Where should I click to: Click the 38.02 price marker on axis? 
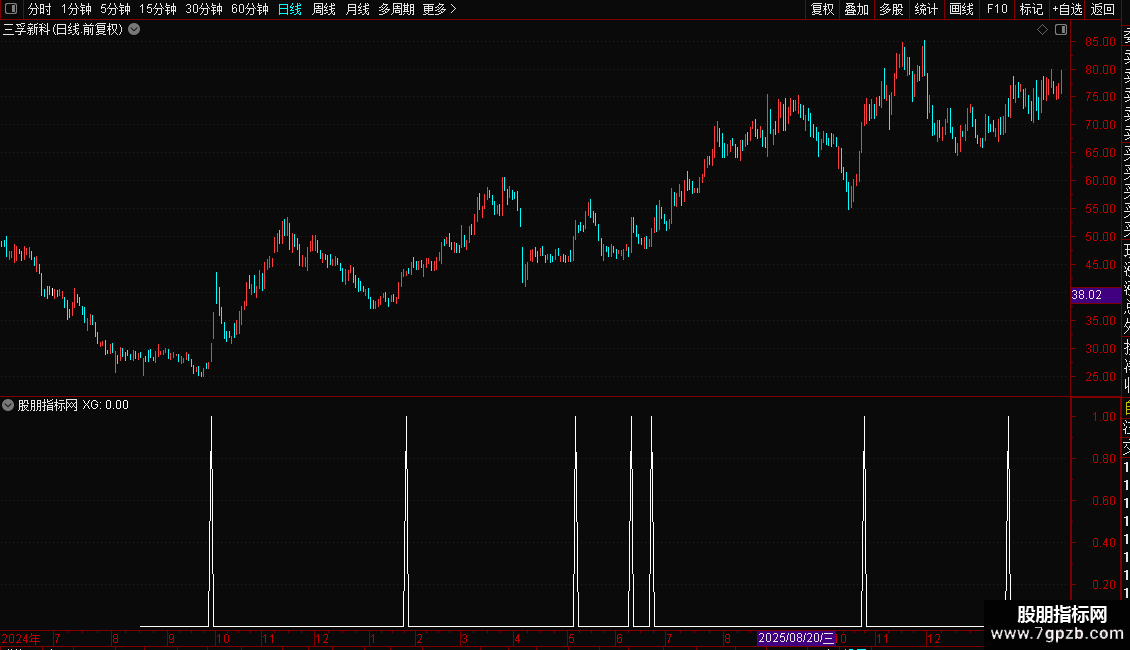[x=1095, y=295]
